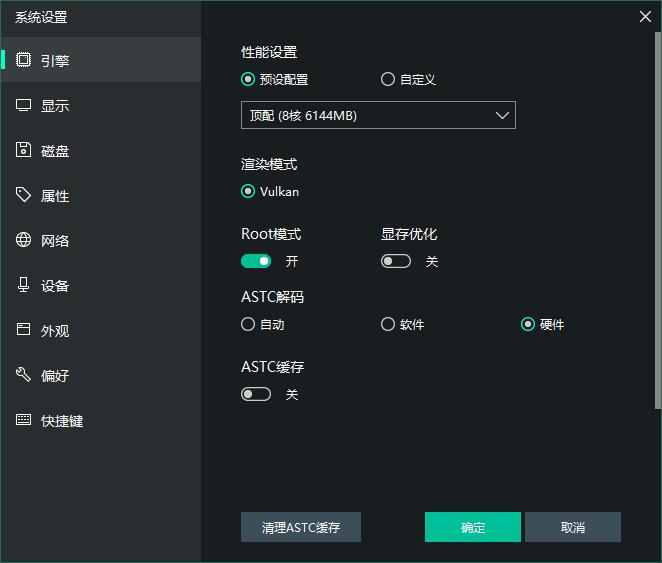Enable the 显存优化 switch
This screenshot has width=662, height=563.
point(396,261)
